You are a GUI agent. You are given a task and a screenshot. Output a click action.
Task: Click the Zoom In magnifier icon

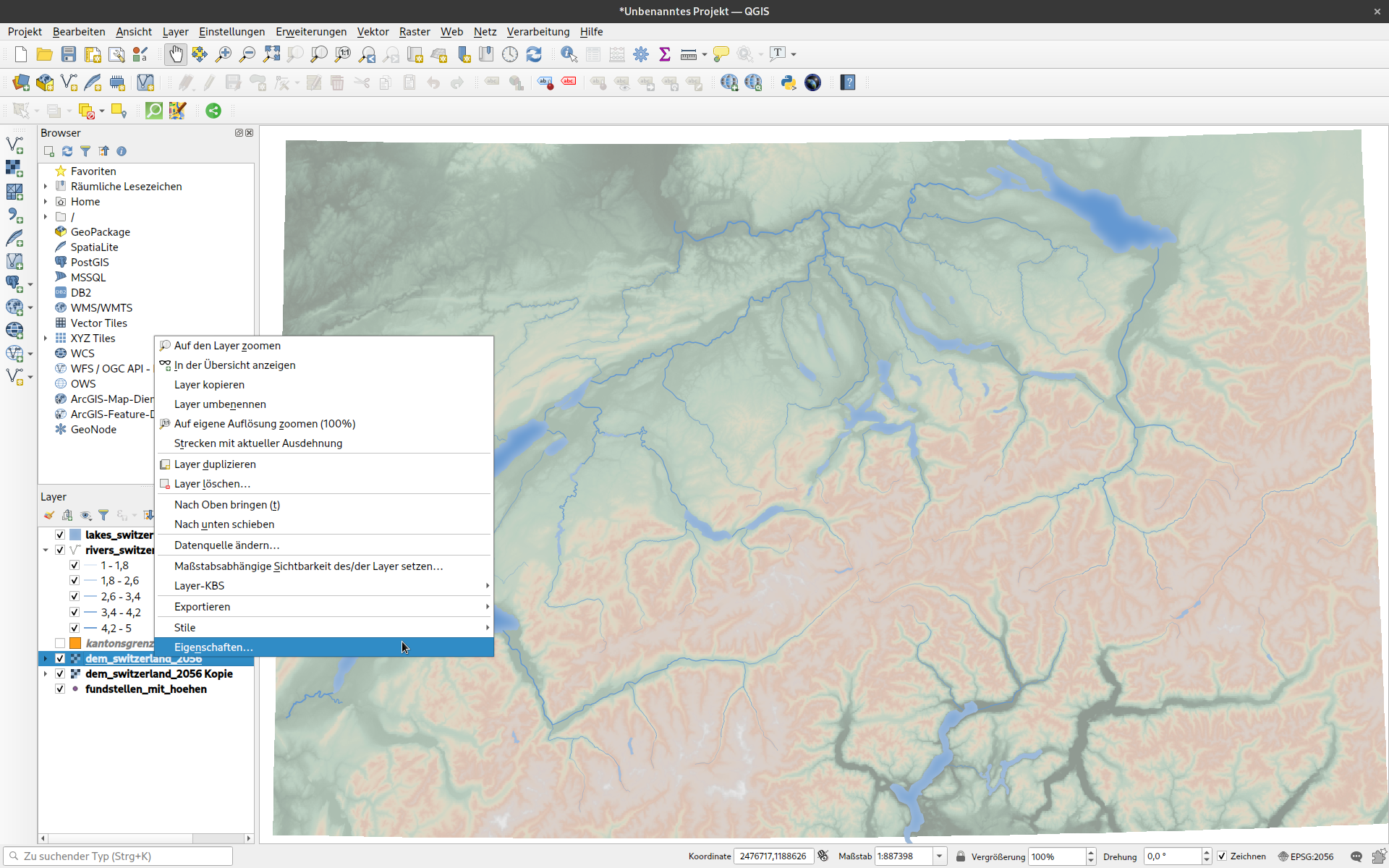click(224, 54)
